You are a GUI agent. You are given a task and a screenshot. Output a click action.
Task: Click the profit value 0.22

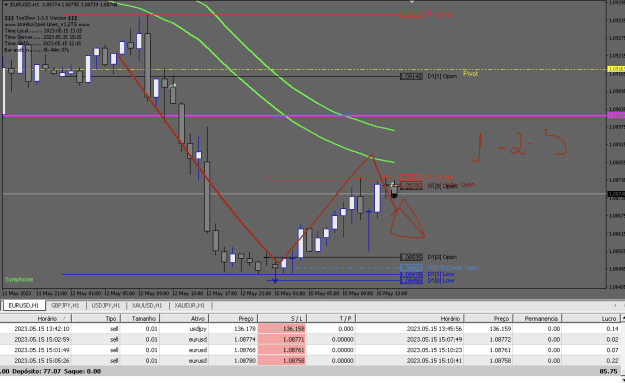click(x=612, y=361)
